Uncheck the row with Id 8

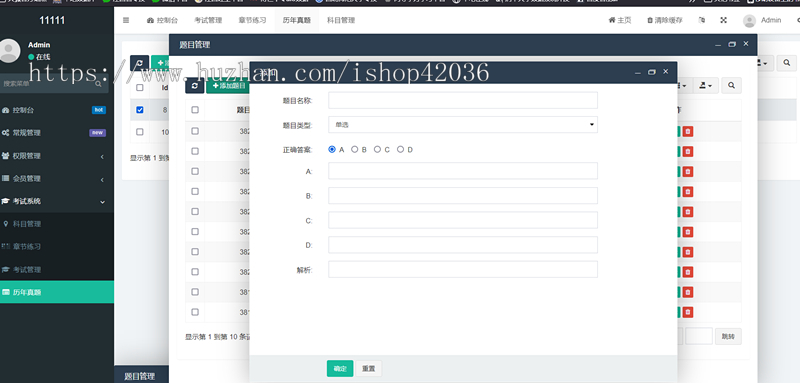click(140, 110)
